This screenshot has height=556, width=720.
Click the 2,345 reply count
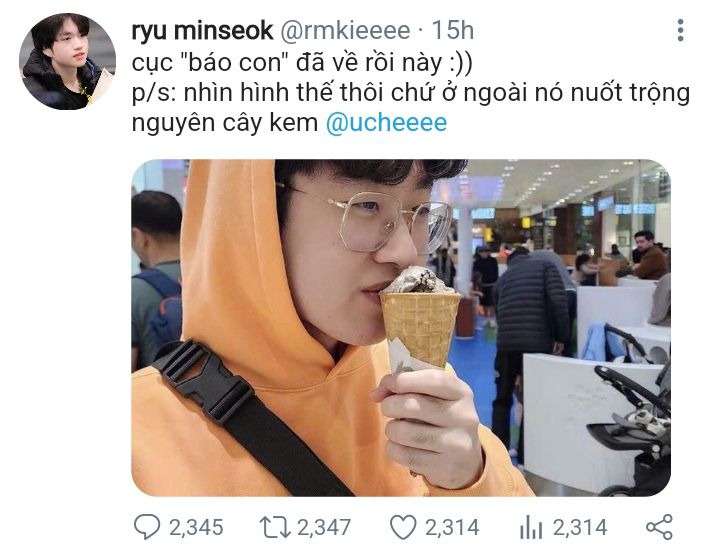tap(196, 528)
